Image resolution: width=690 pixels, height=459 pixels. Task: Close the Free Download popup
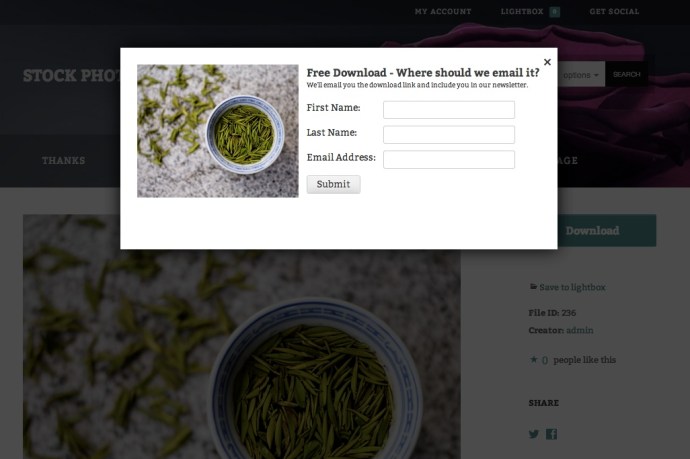tap(547, 62)
